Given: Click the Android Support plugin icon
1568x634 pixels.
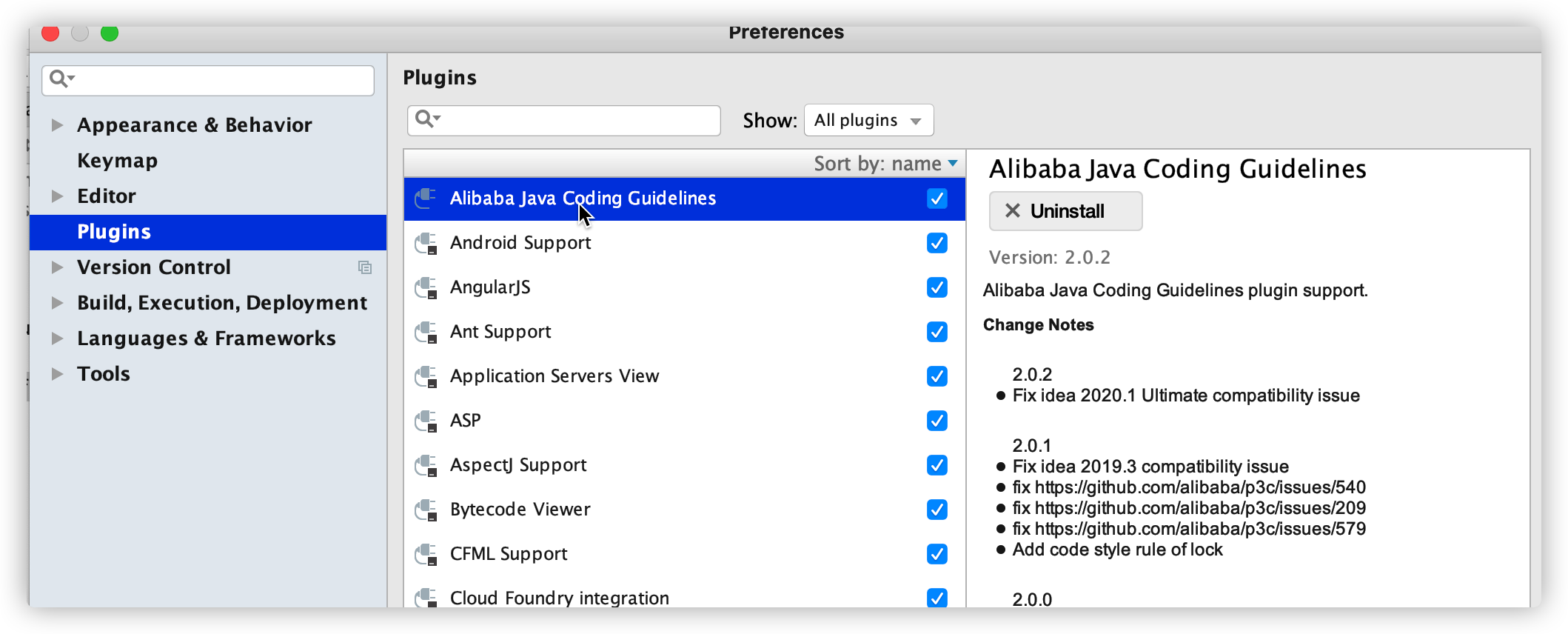Looking at the screenshot, I should [426, 243].
